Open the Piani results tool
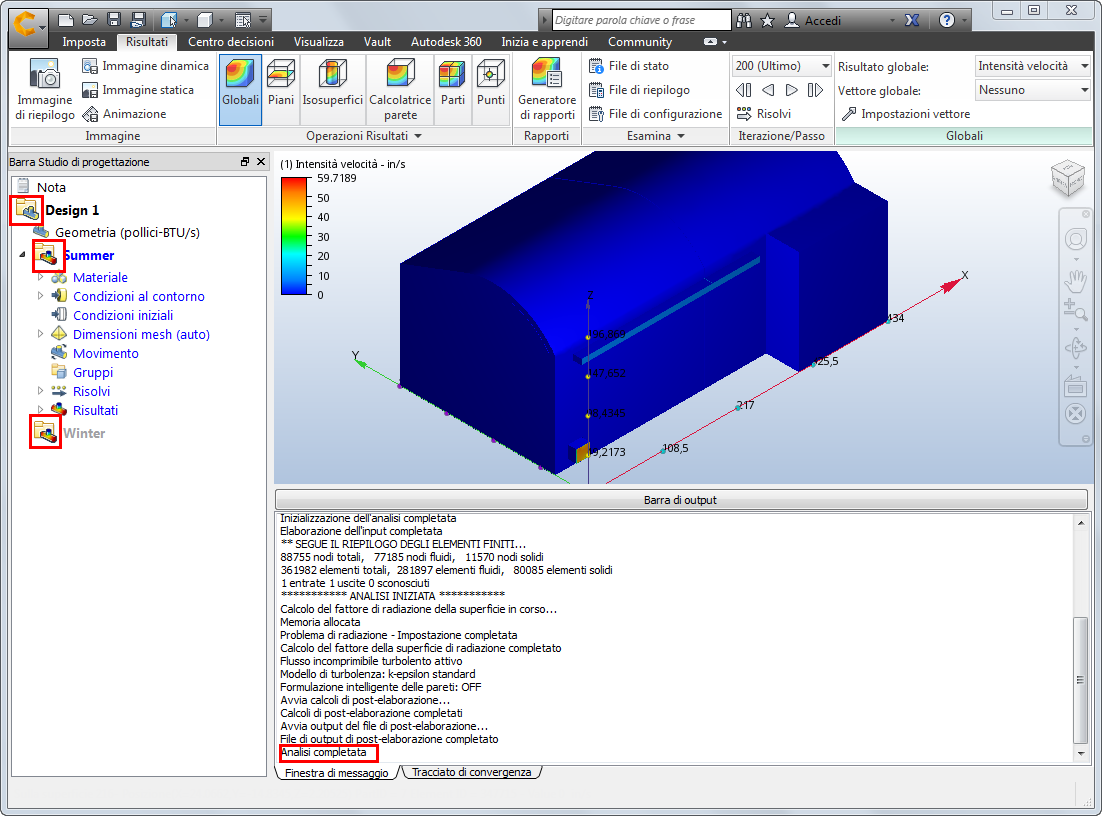 pyautogui.click(x=280, y=90)
